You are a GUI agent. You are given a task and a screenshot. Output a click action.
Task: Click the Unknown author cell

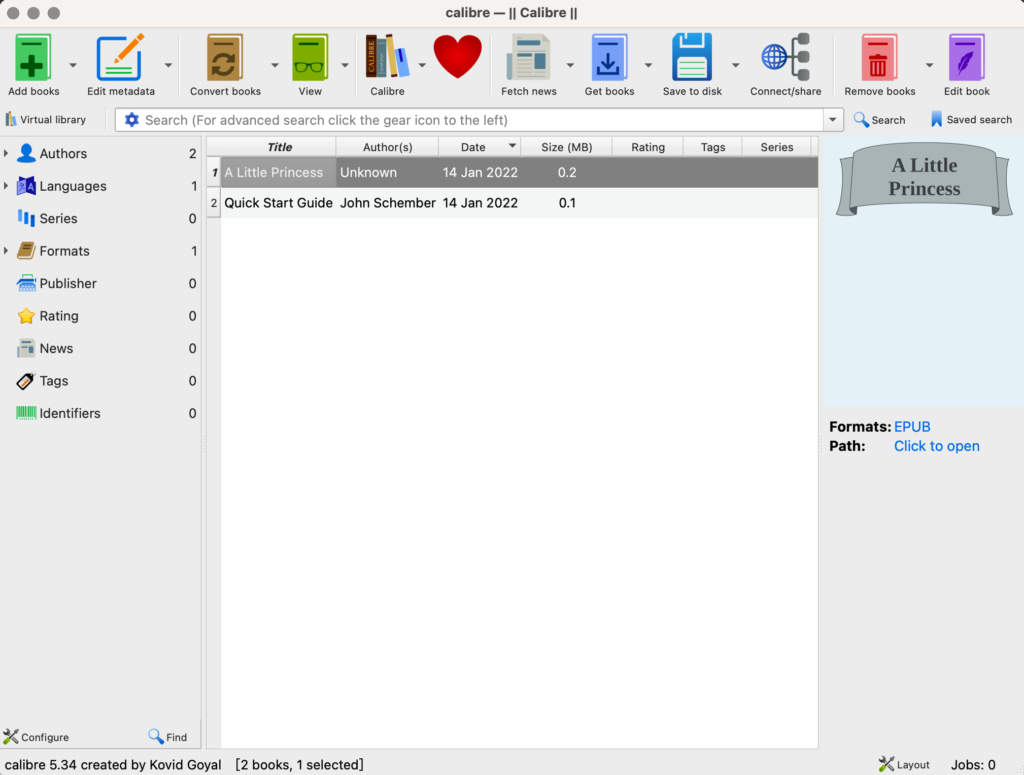387,172
